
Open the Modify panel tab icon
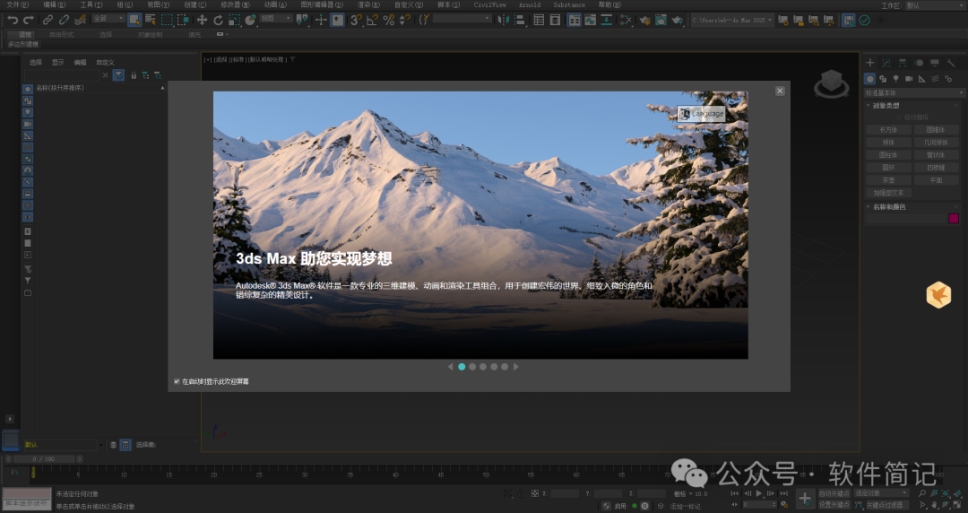883,63
